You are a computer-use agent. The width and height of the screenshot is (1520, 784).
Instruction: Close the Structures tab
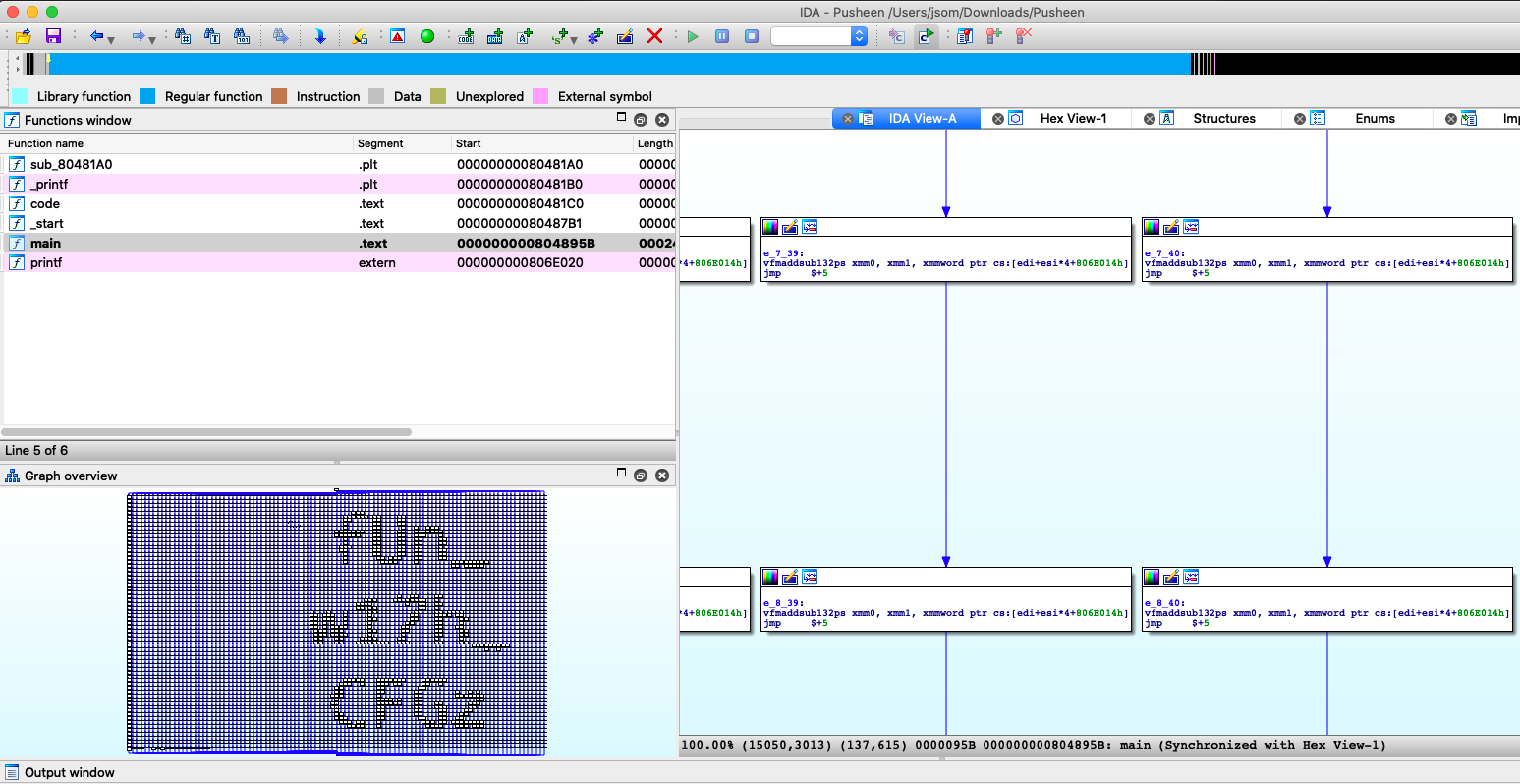tap(1149, 119)
